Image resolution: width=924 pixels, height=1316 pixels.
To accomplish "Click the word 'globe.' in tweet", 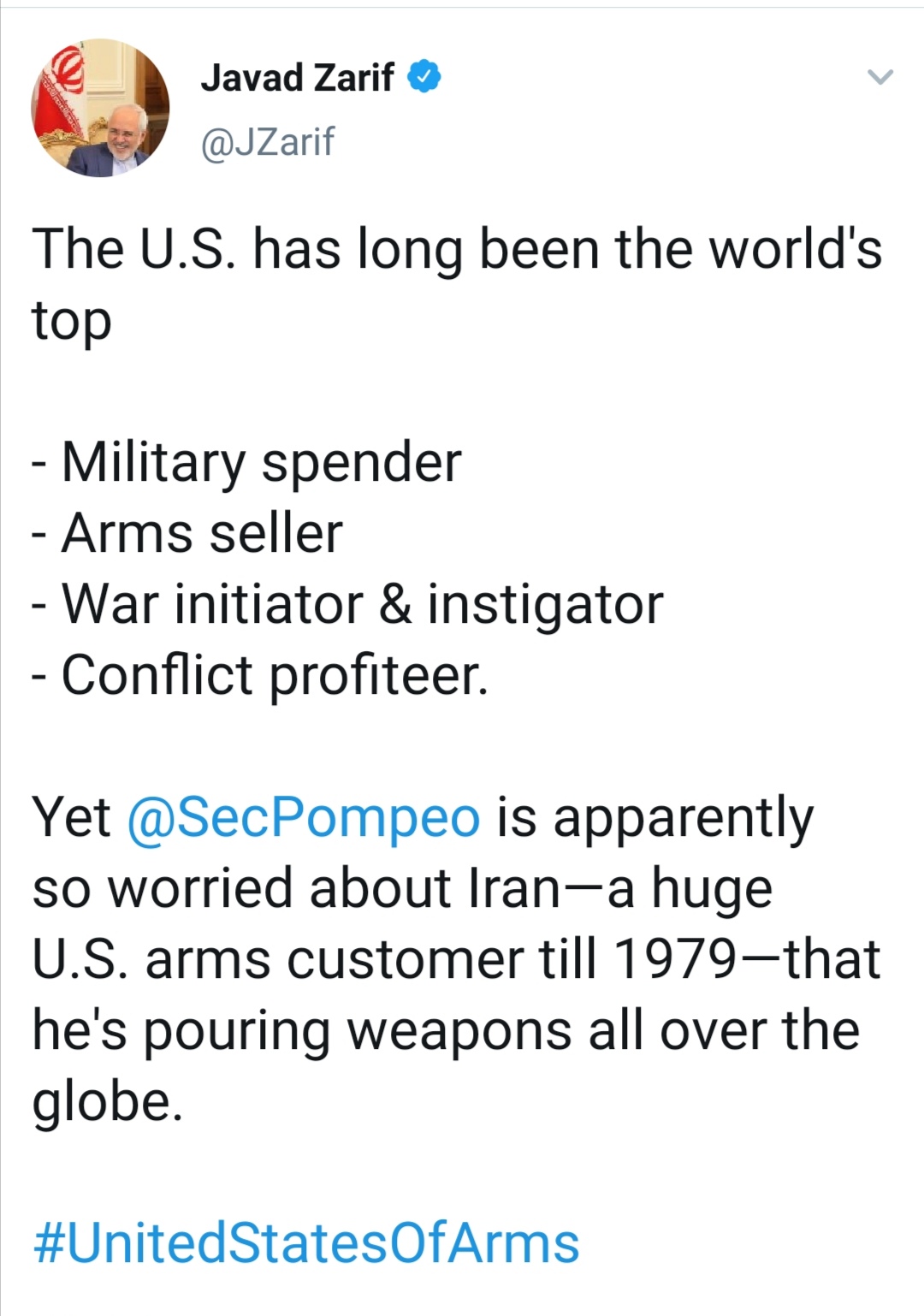I will tap(108, 1102).
